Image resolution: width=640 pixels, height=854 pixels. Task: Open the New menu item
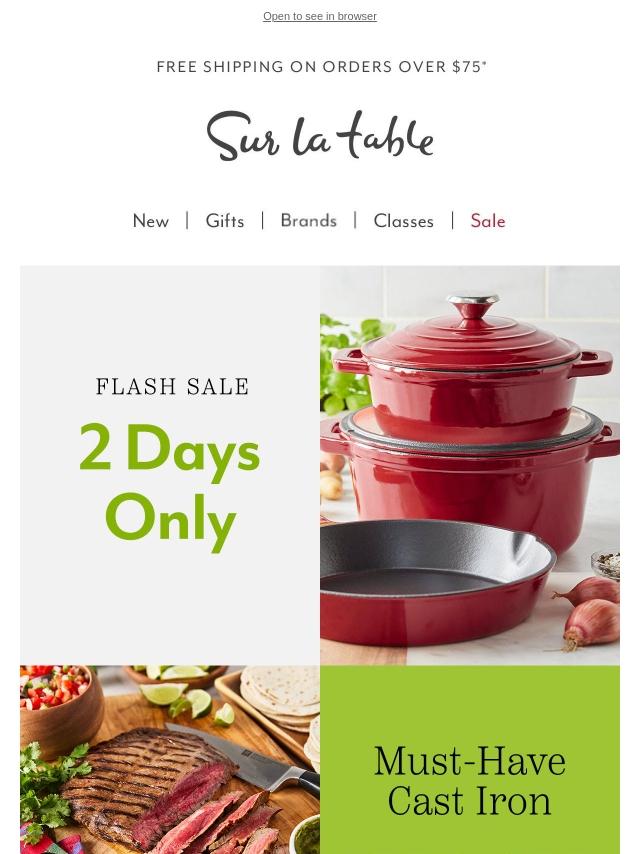coord(151,221)
